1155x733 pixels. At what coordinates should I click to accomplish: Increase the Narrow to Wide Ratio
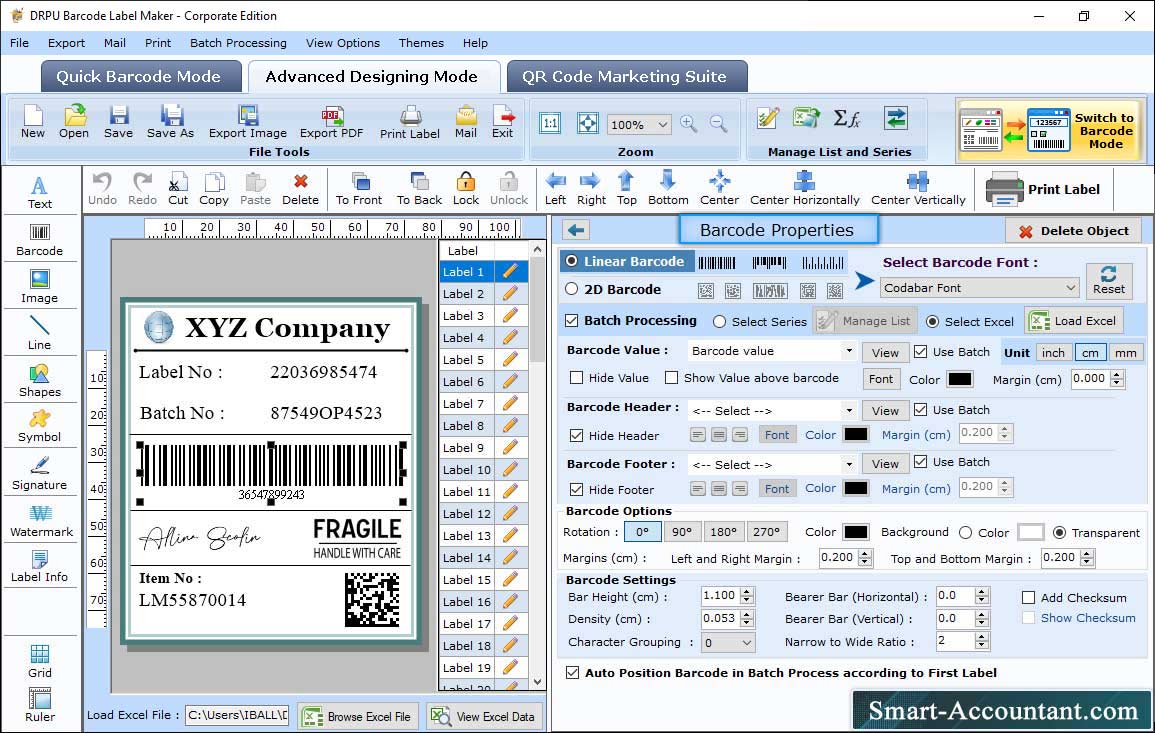tap(981, 637)
